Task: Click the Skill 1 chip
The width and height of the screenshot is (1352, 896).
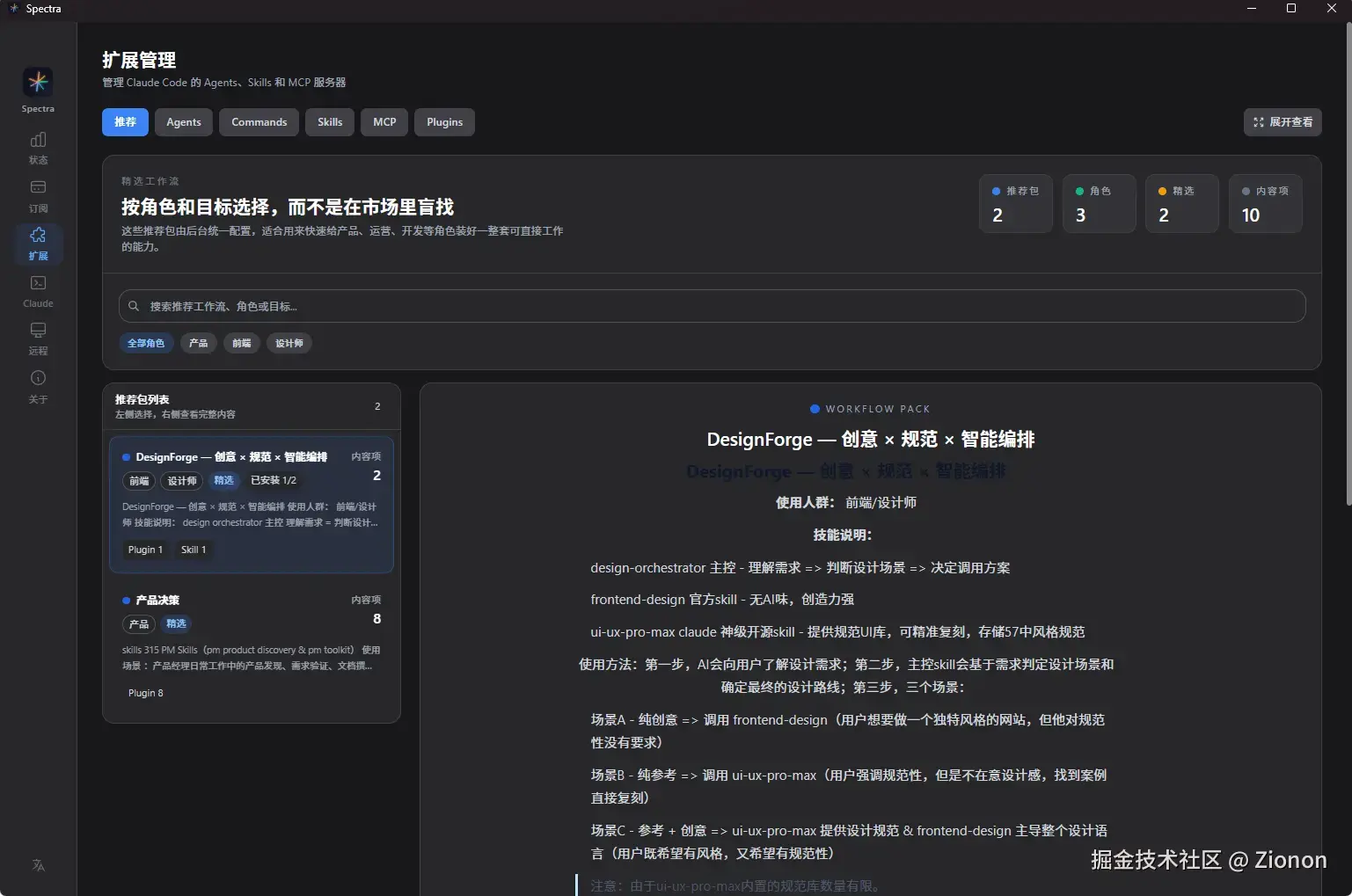Action: pyautogui.click(x=194, y=550)
